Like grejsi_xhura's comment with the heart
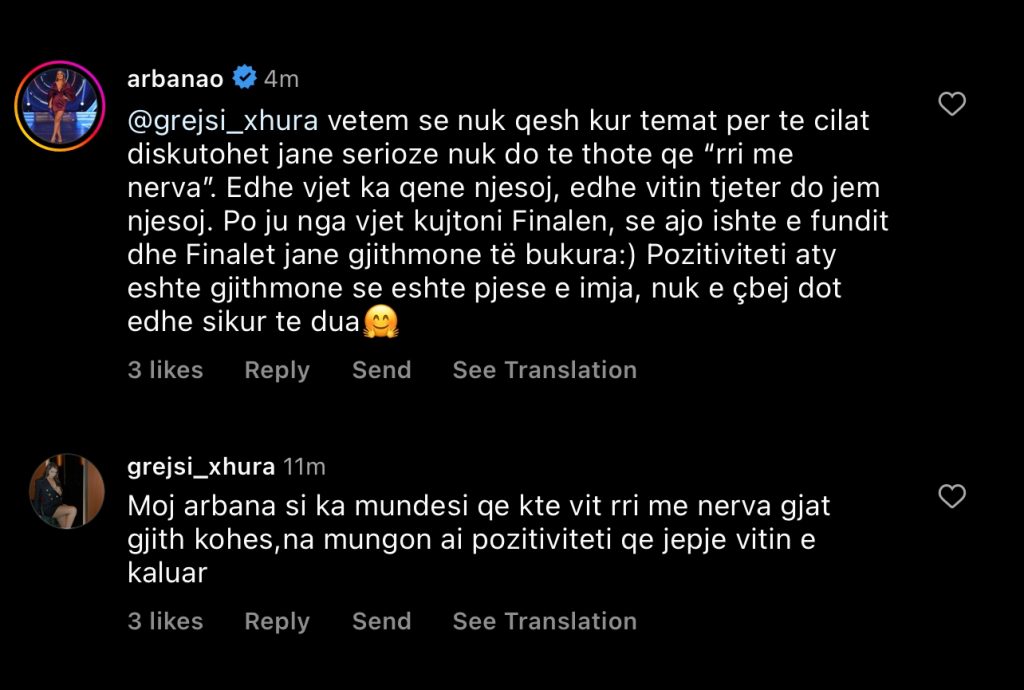The image size is (1024, 690). pos(952,495)
